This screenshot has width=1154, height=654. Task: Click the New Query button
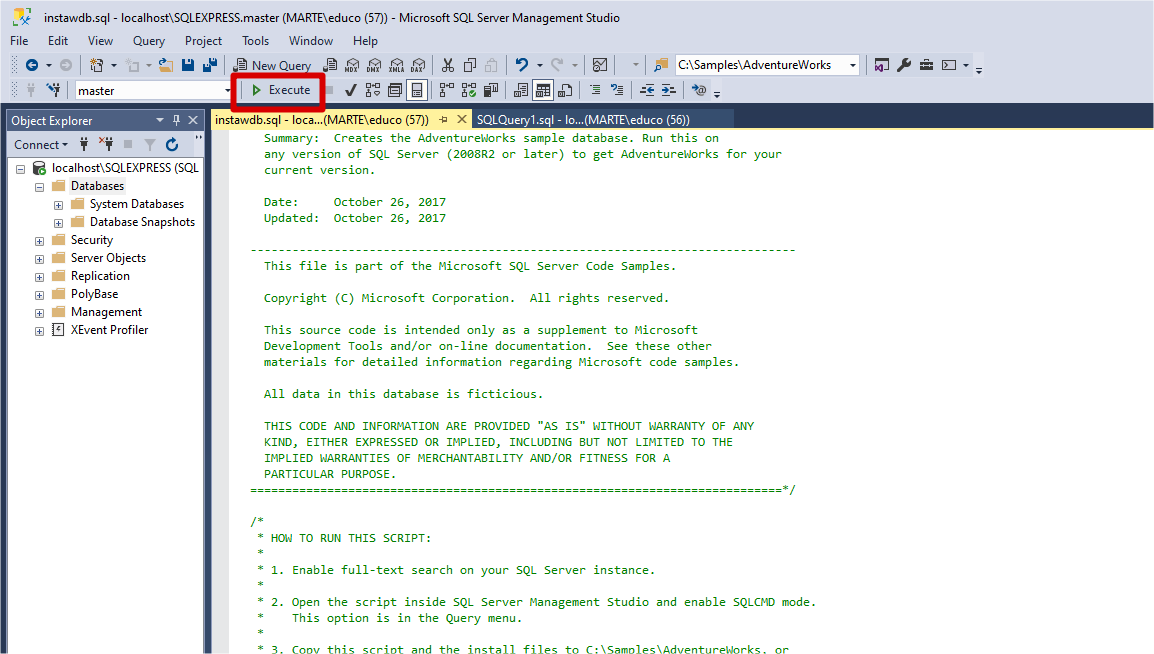pyautogui.click(x=272, y=65)
